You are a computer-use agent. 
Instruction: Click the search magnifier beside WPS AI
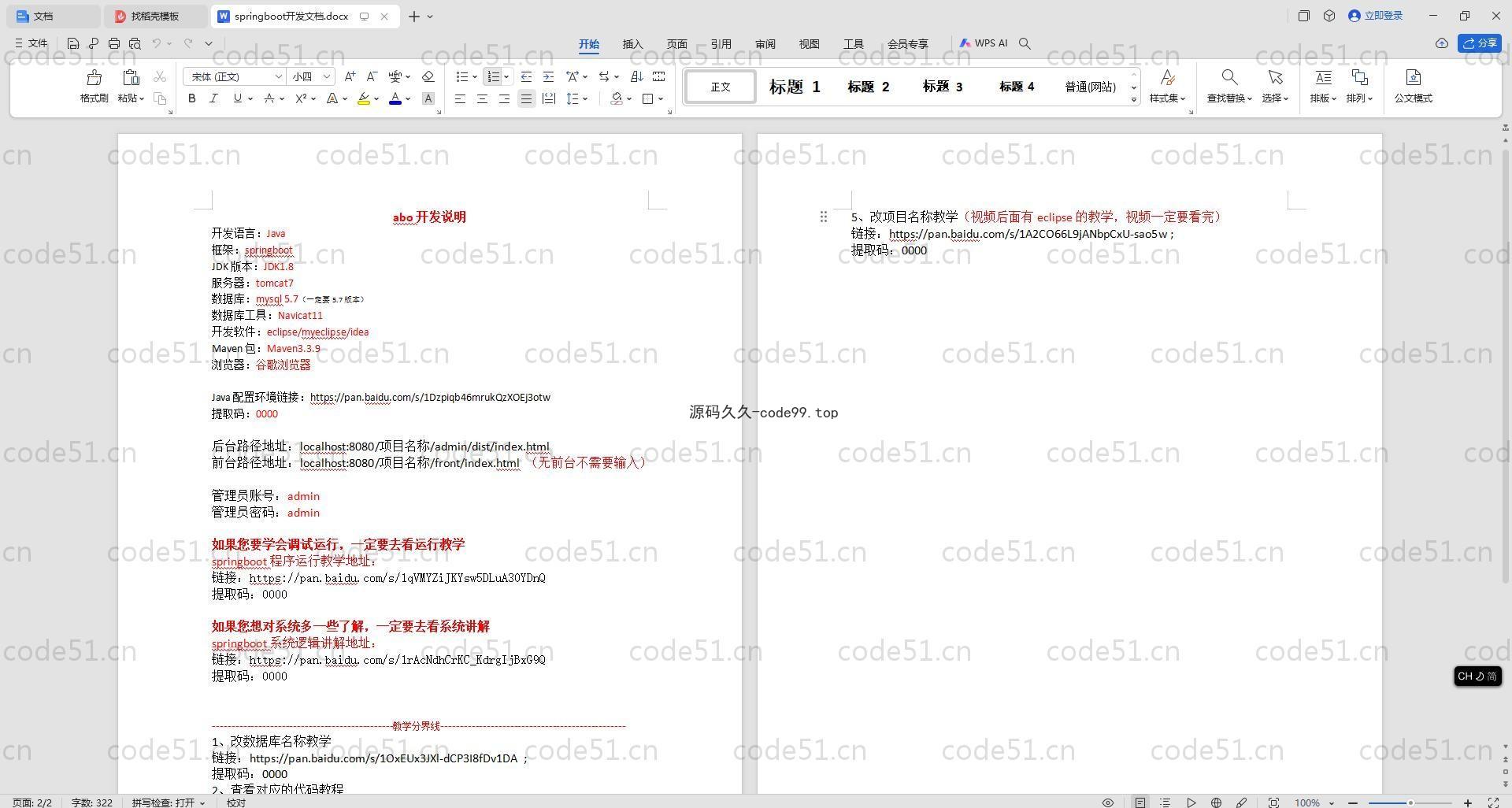click(1025, 43)
